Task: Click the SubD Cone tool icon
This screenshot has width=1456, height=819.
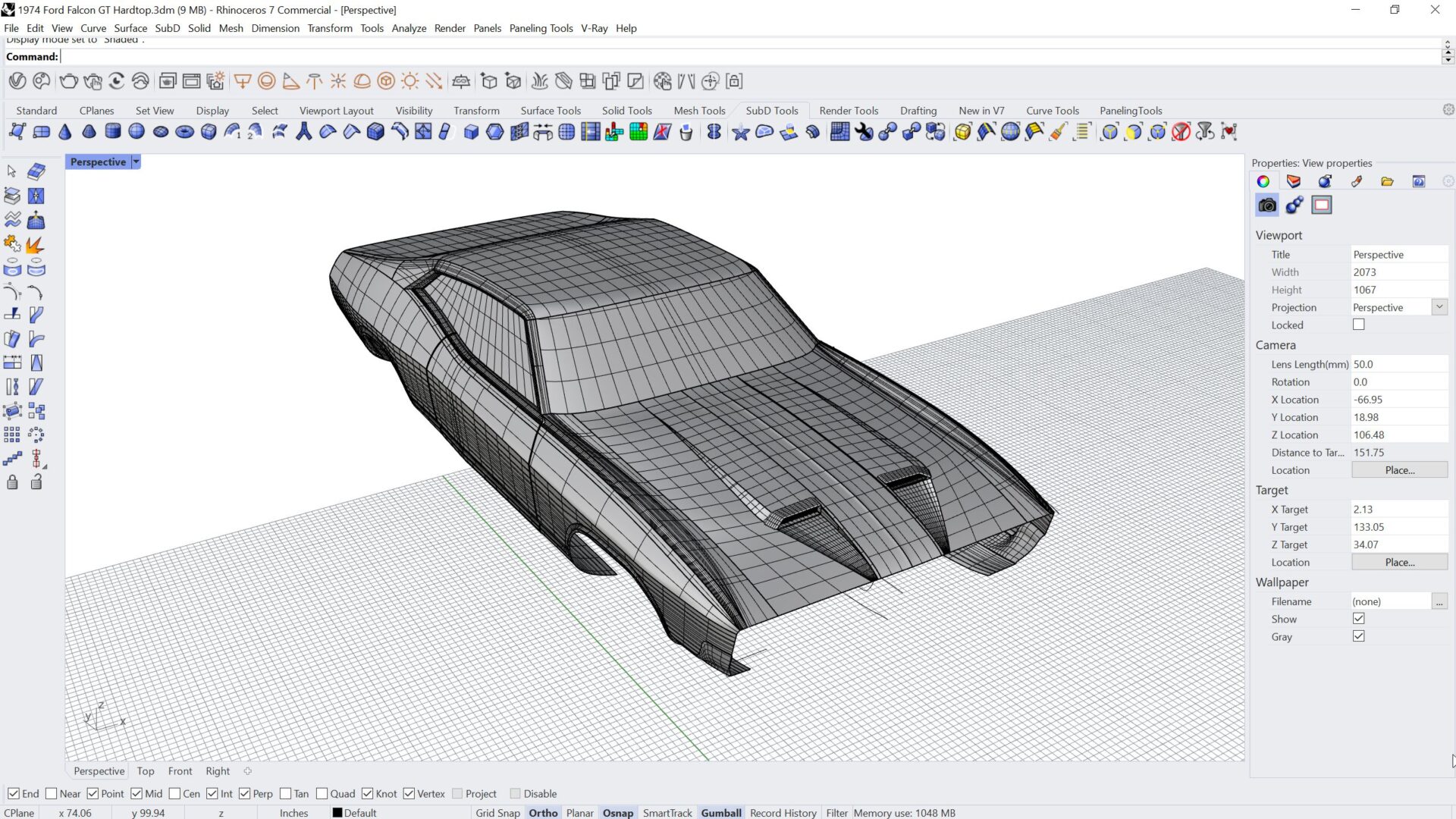Action: (64, 131)
